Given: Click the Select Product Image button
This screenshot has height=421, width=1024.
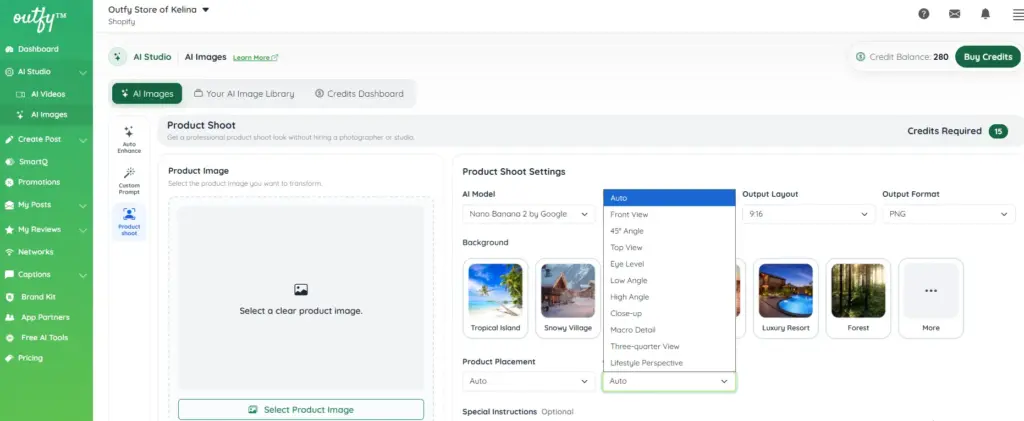Looking at the screenshot, I should 301,410.
